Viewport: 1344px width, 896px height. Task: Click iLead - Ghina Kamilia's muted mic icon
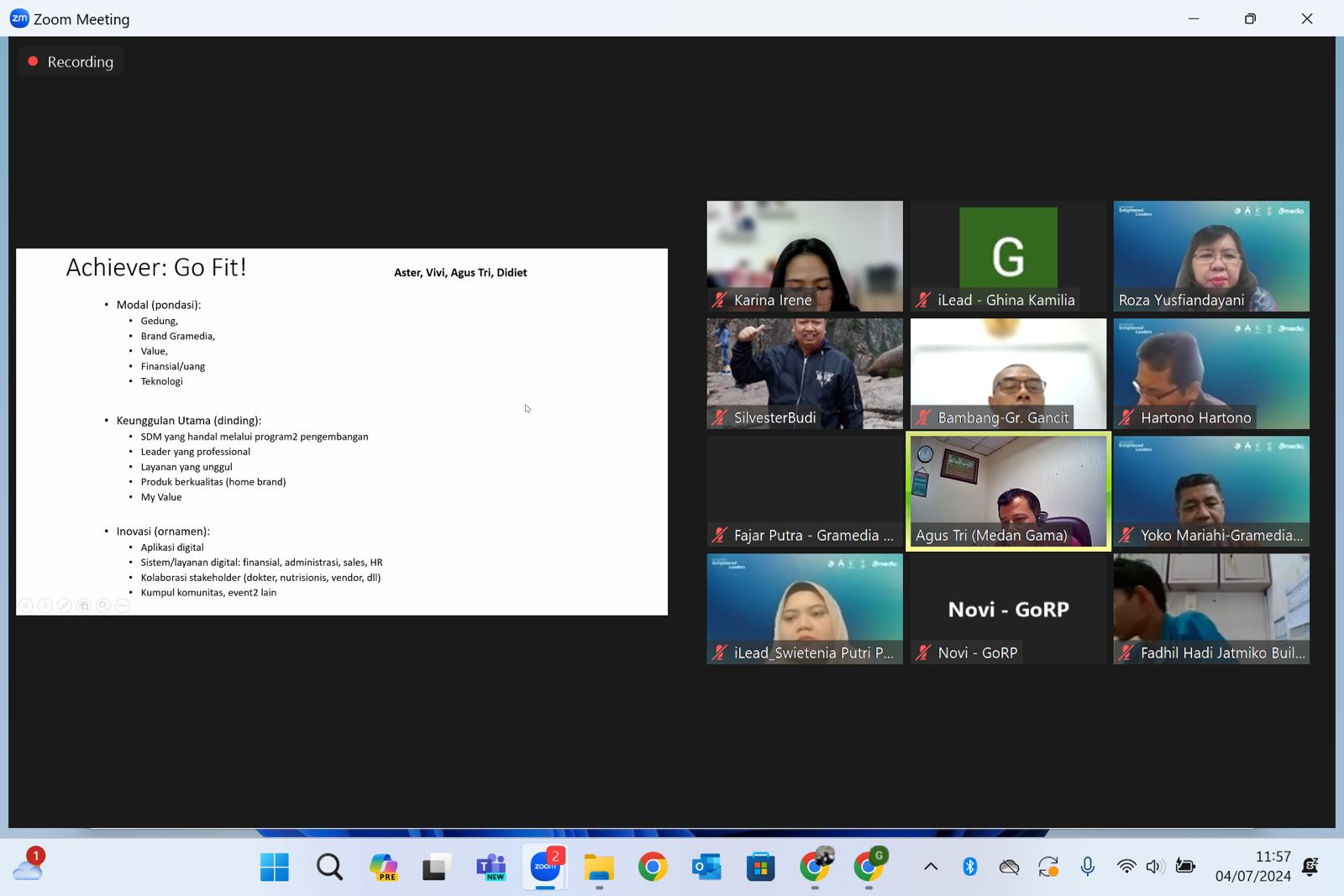pyautogui.click(x=923, y=300)
